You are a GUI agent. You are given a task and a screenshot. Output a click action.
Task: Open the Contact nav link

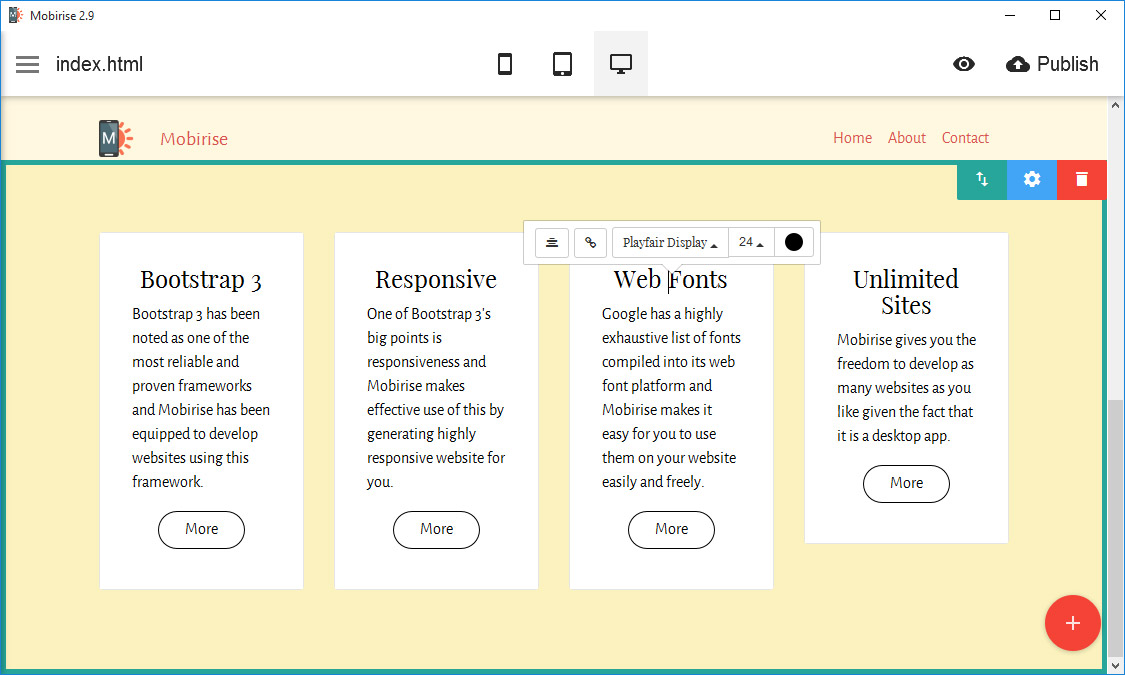point(965,138)
